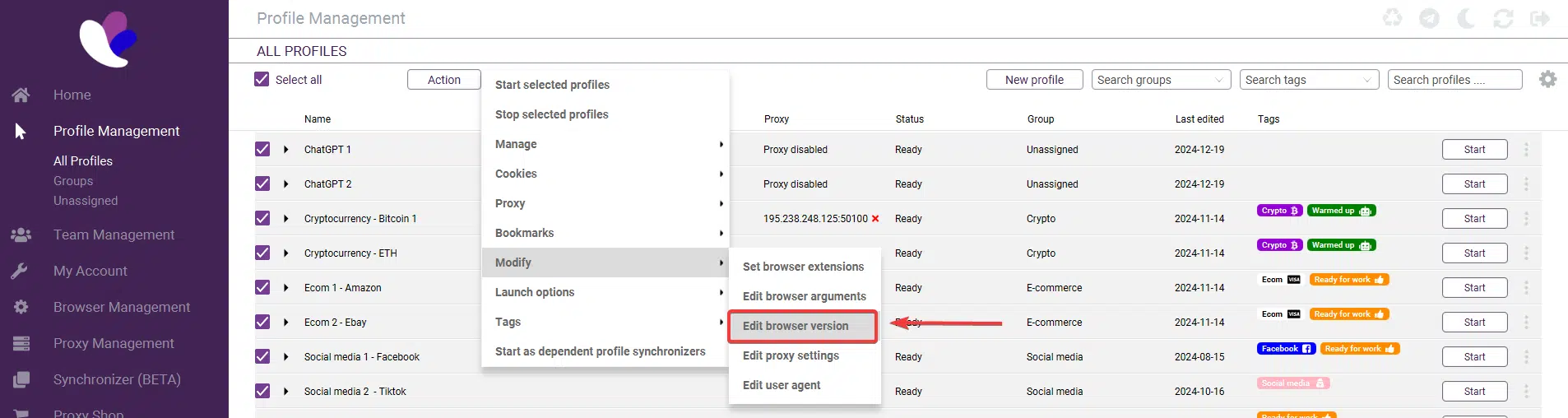The height and width of the screenshot is (418, 1568).
Task: Expand the Cryptocurrency - ETH row arrow
Action: tap(286, 253)
